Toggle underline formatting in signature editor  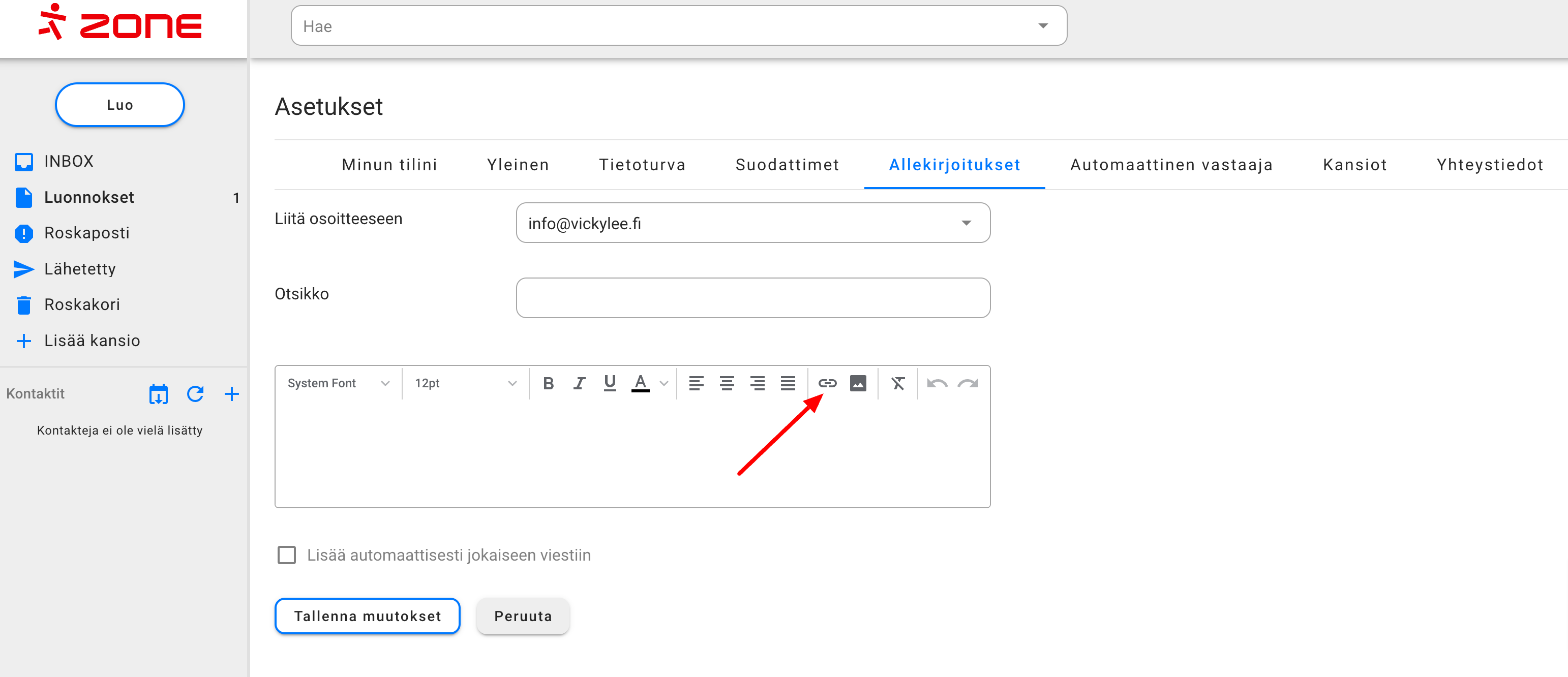coord(609,383)
